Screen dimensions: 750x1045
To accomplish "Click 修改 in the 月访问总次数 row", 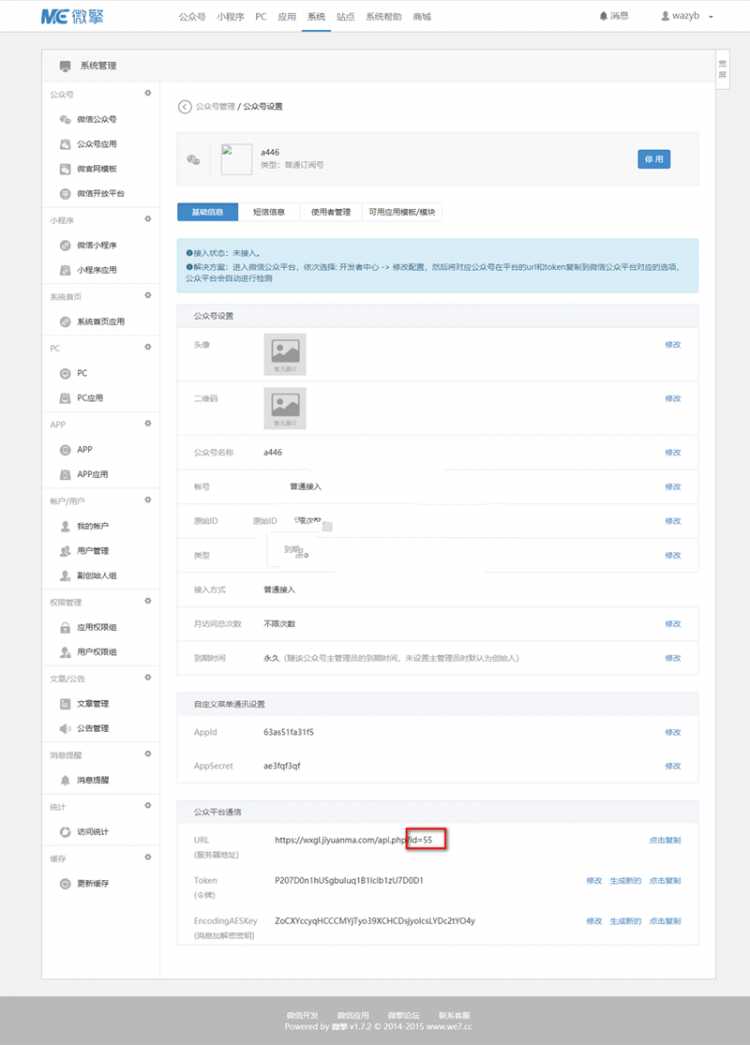I will point(673,624).
